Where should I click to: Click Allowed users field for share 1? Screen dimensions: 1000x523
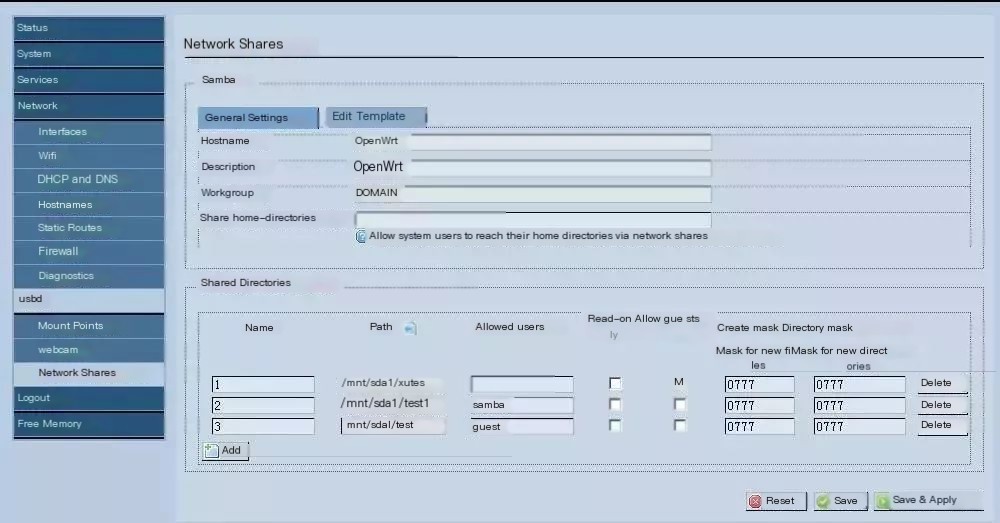click(x=522, y=384)
